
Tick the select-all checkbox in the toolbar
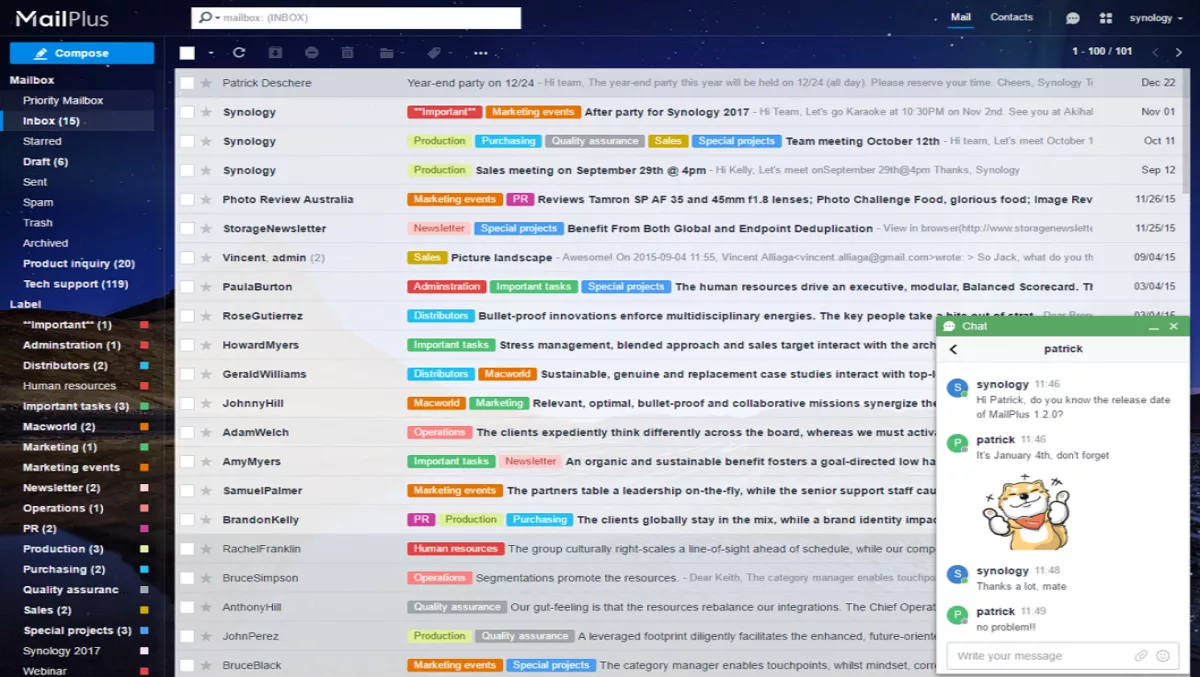[x=187, y=53]
